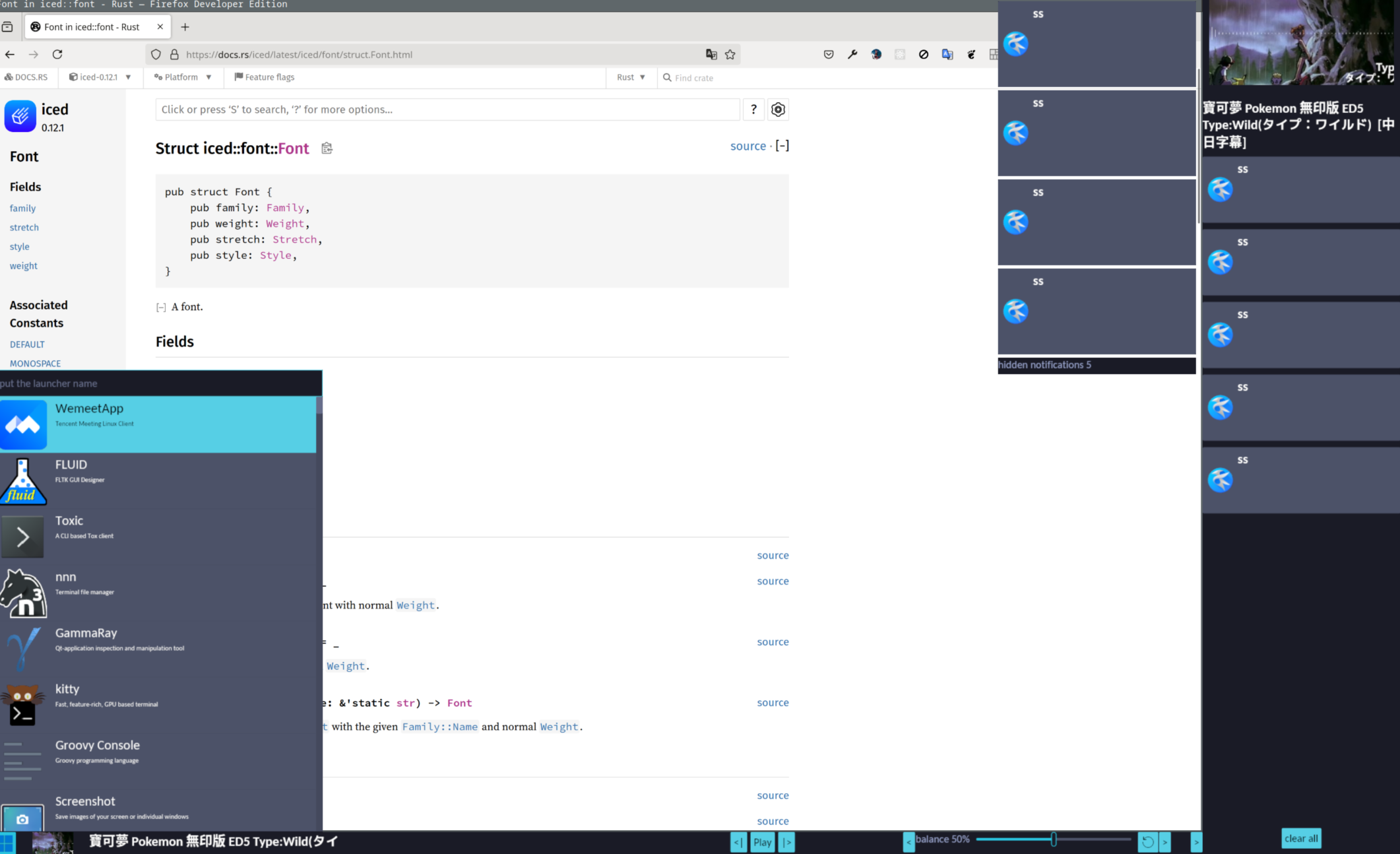This screenshot has height=854, width=1400.
Task: Open the Pocket save icon
Action: click(829, 55)
